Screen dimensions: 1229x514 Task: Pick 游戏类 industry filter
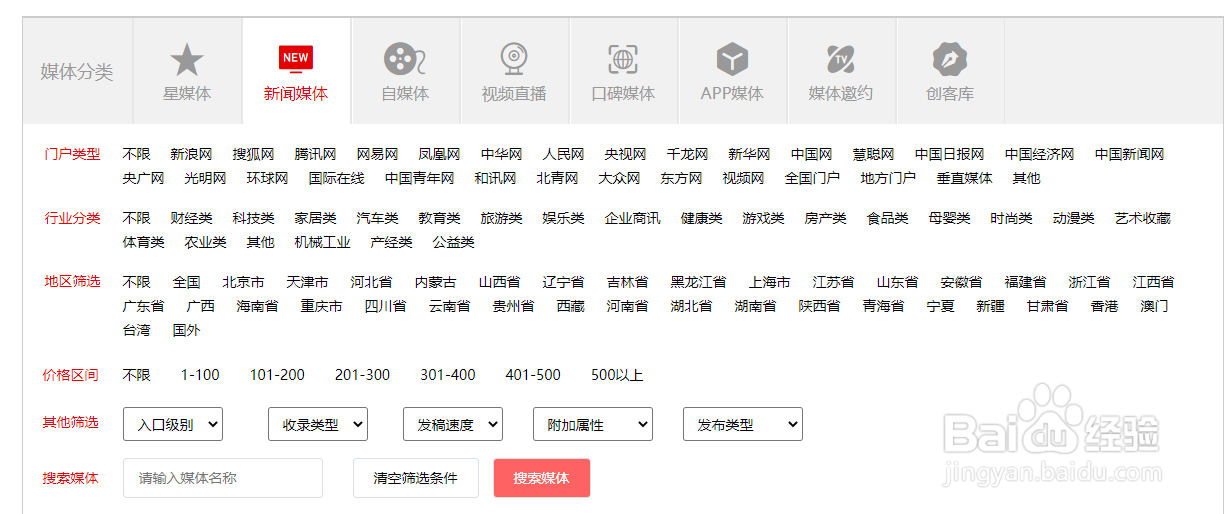[x=763, y=218]
